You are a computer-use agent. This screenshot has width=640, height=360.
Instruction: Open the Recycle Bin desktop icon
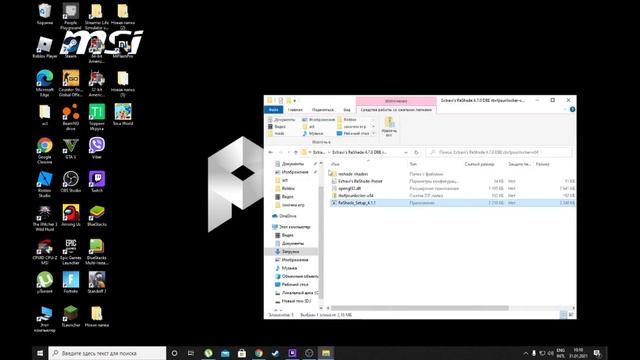[44, 14]
